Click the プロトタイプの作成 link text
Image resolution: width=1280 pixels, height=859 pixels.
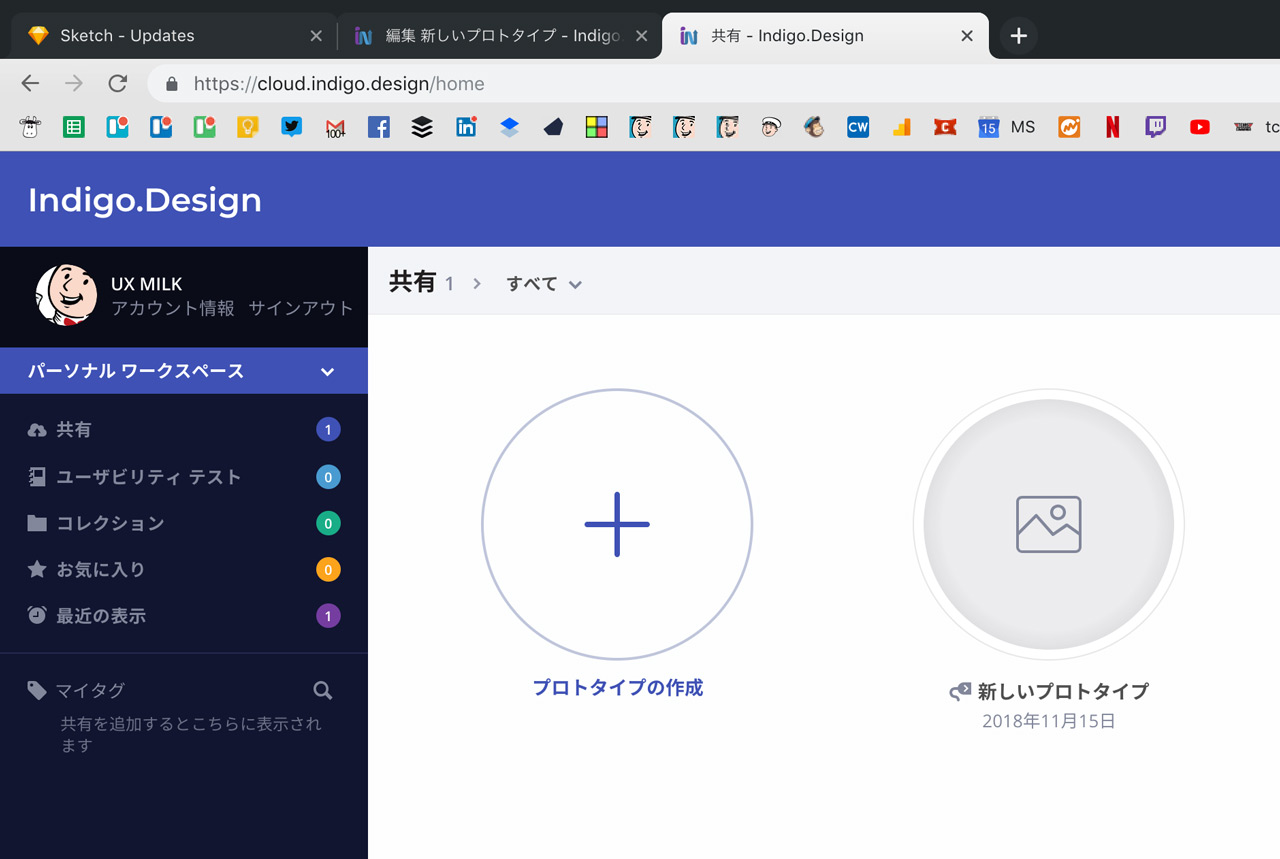coord(617,688)
